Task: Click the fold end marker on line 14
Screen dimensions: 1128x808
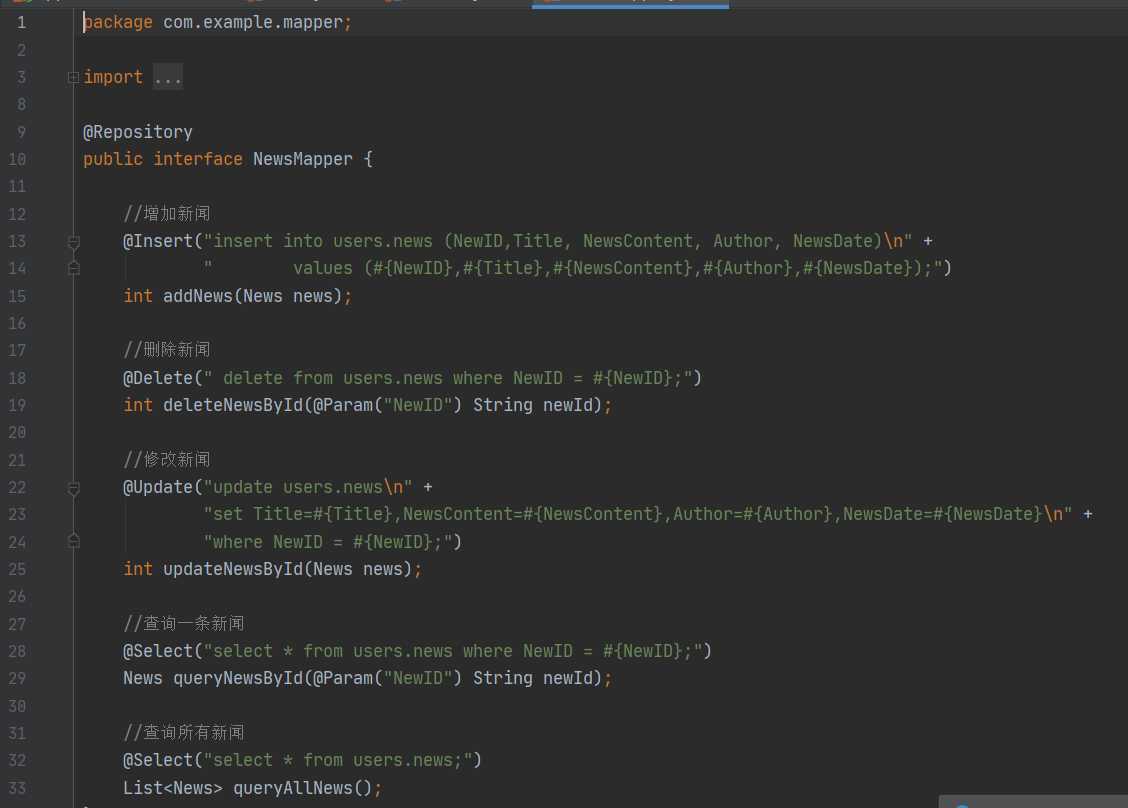Action: pos(73,268)
